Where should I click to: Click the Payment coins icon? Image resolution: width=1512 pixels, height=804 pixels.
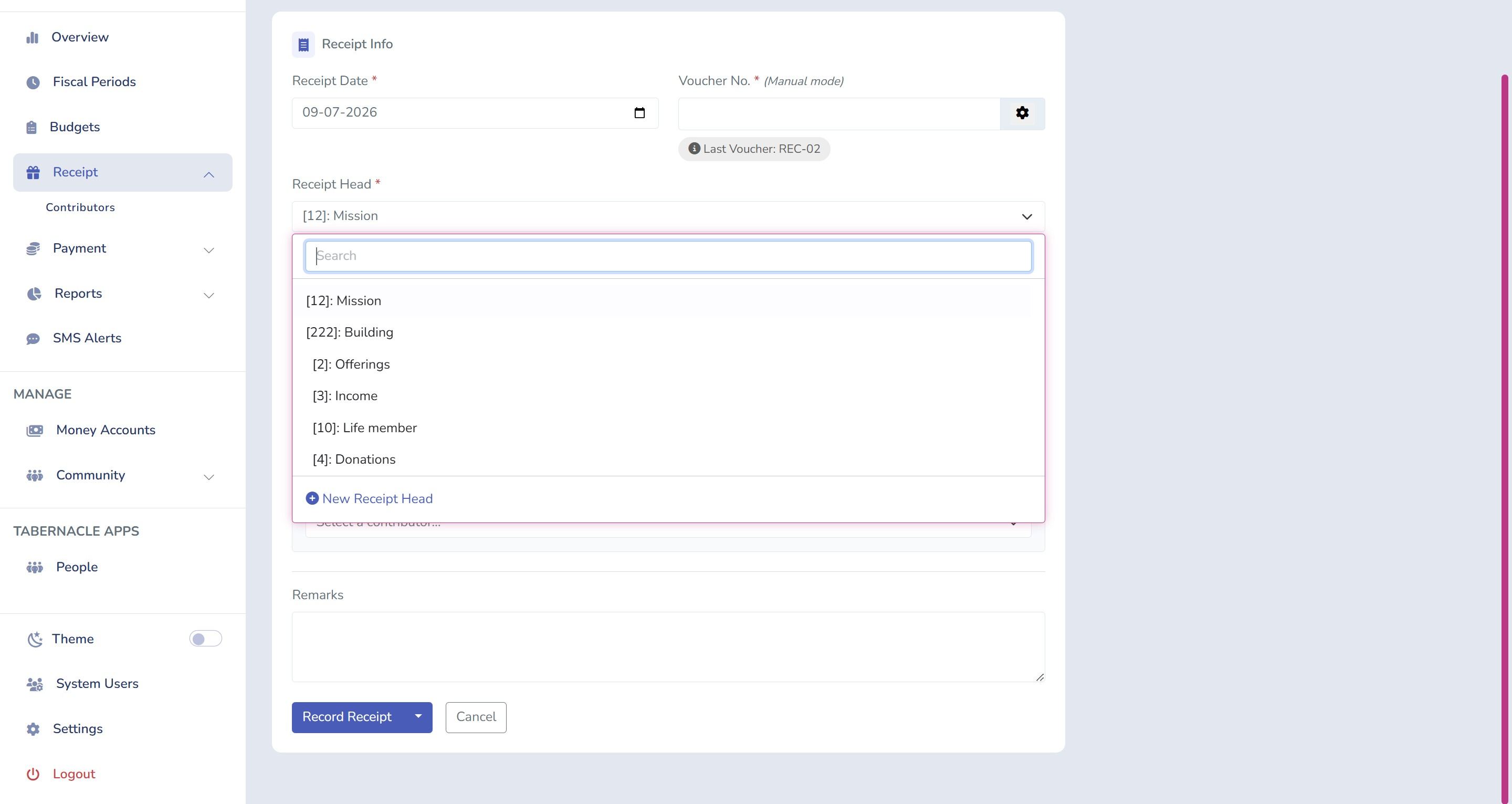tap(33, 249)
